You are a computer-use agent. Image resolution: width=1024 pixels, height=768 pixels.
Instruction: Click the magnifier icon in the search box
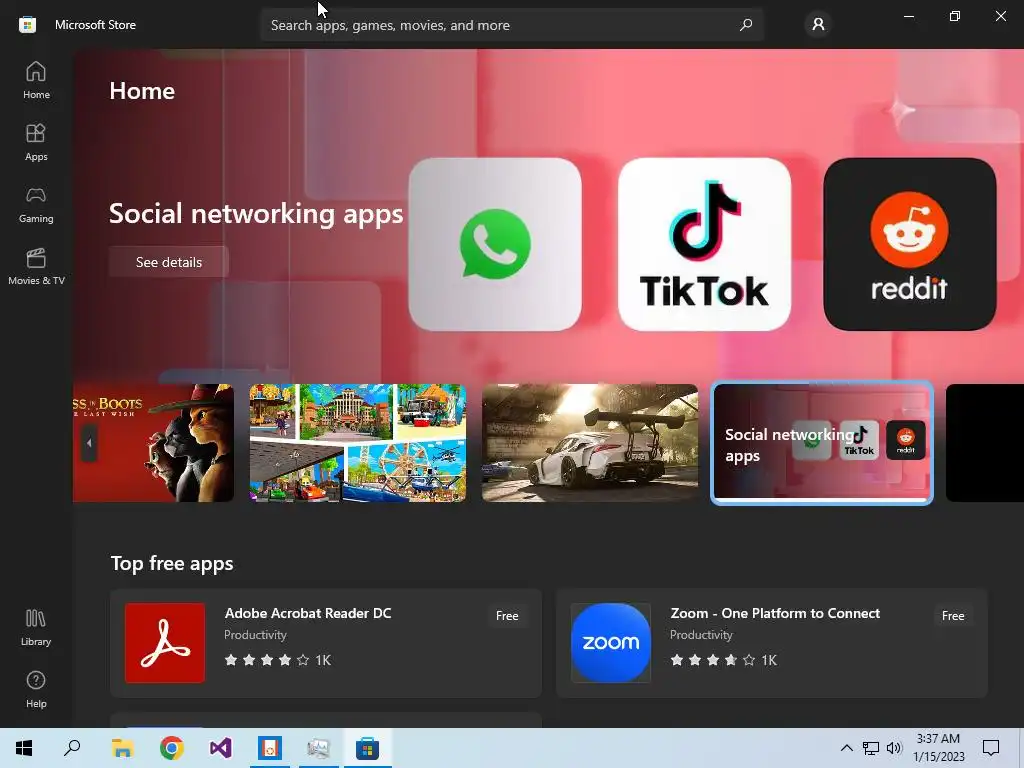(x=746, y=25)
